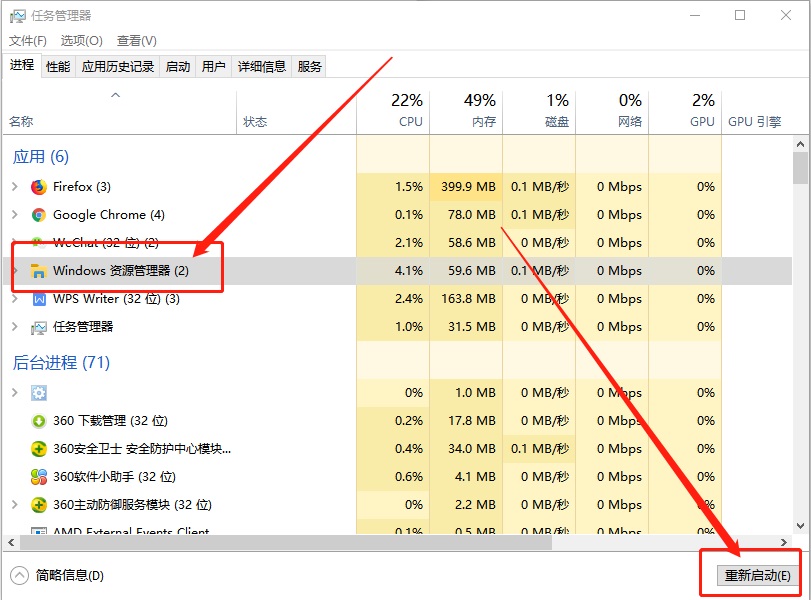Click the 应用 (6) group heading
The image size is (811, 600).
(x=41, y=157)
